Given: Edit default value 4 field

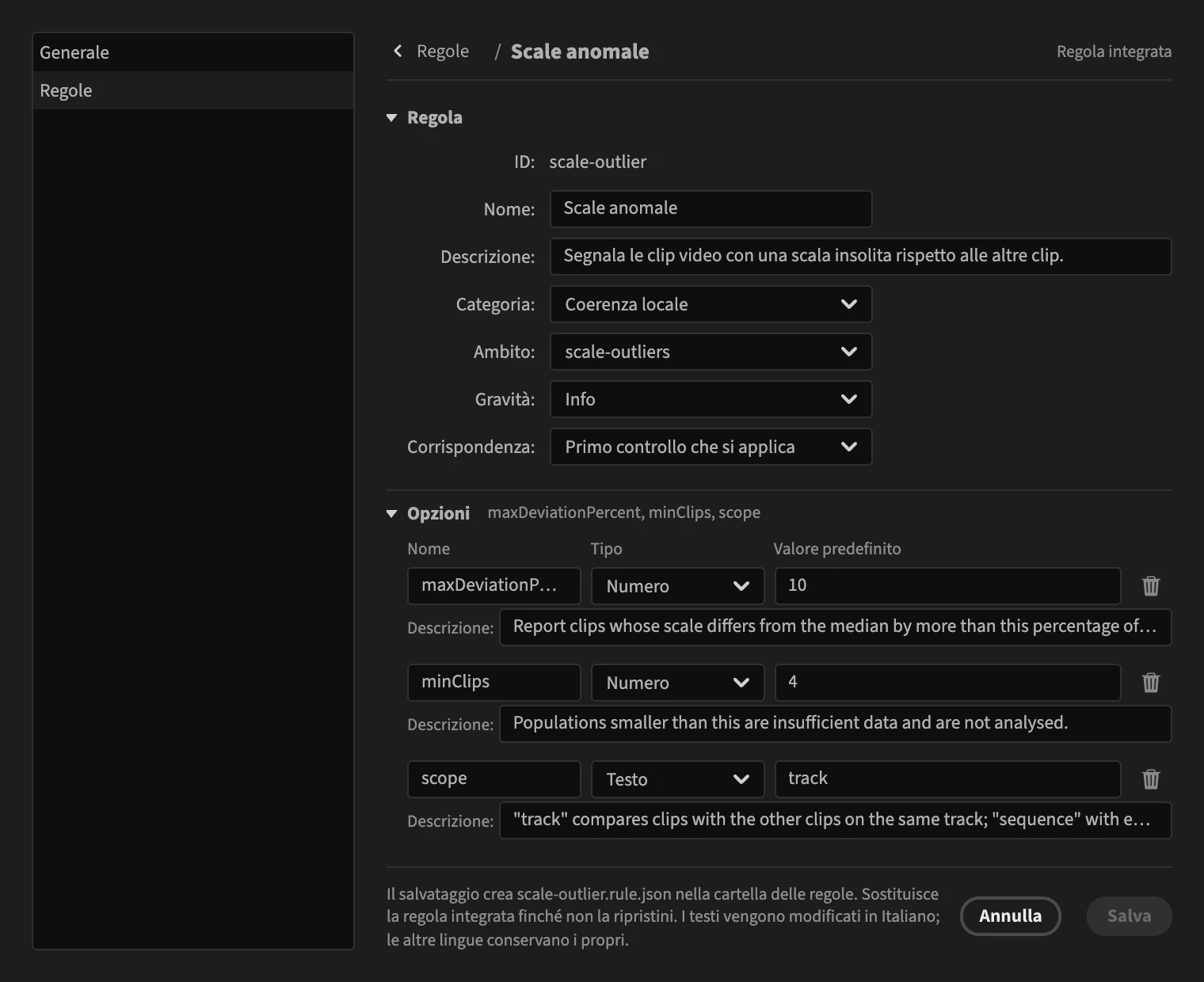Looking at the screenshot, I should [x=948, y=683].
